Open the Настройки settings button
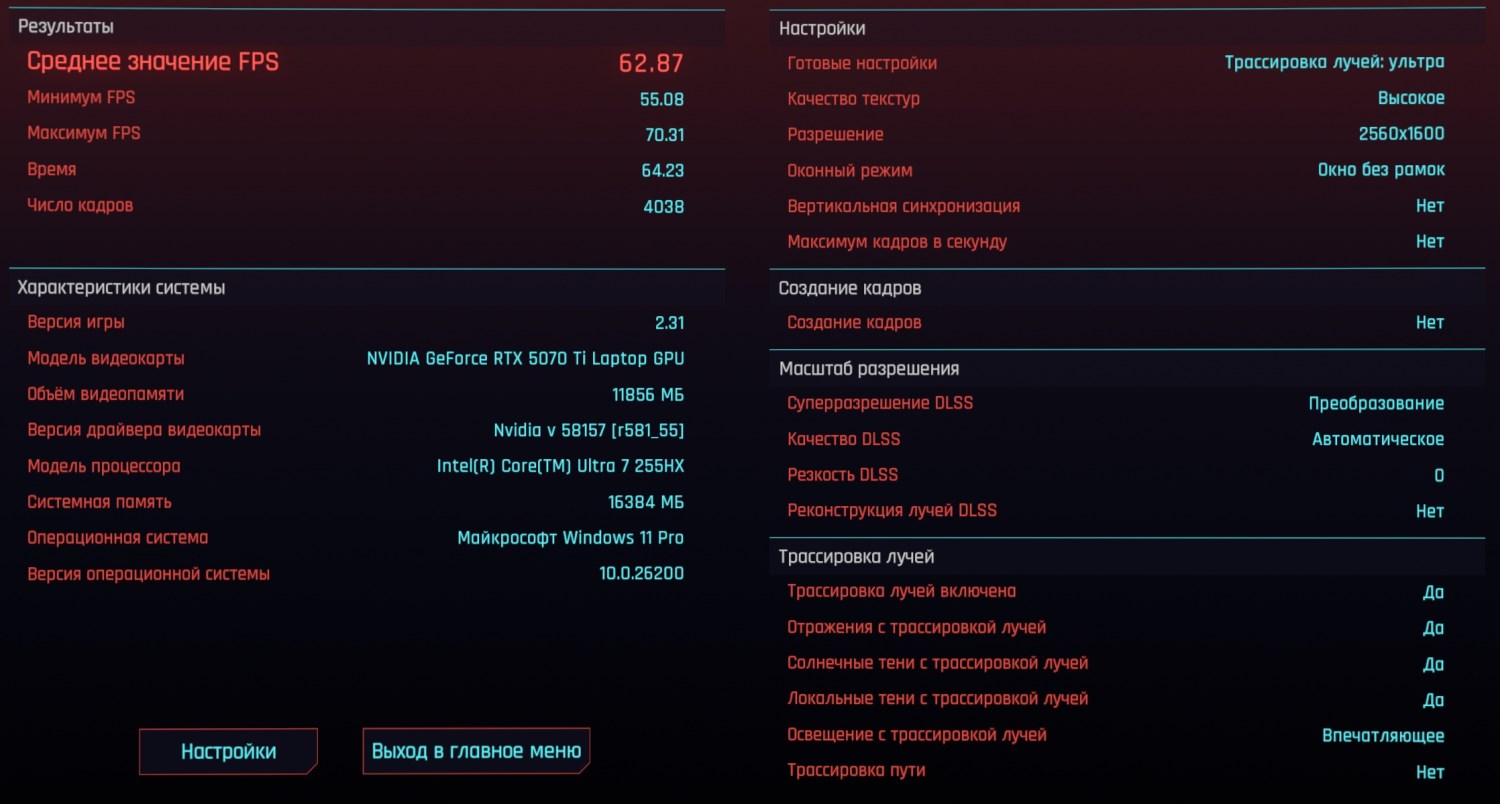This screenshot has height=804, width=1500. click(x=228, y=751)
